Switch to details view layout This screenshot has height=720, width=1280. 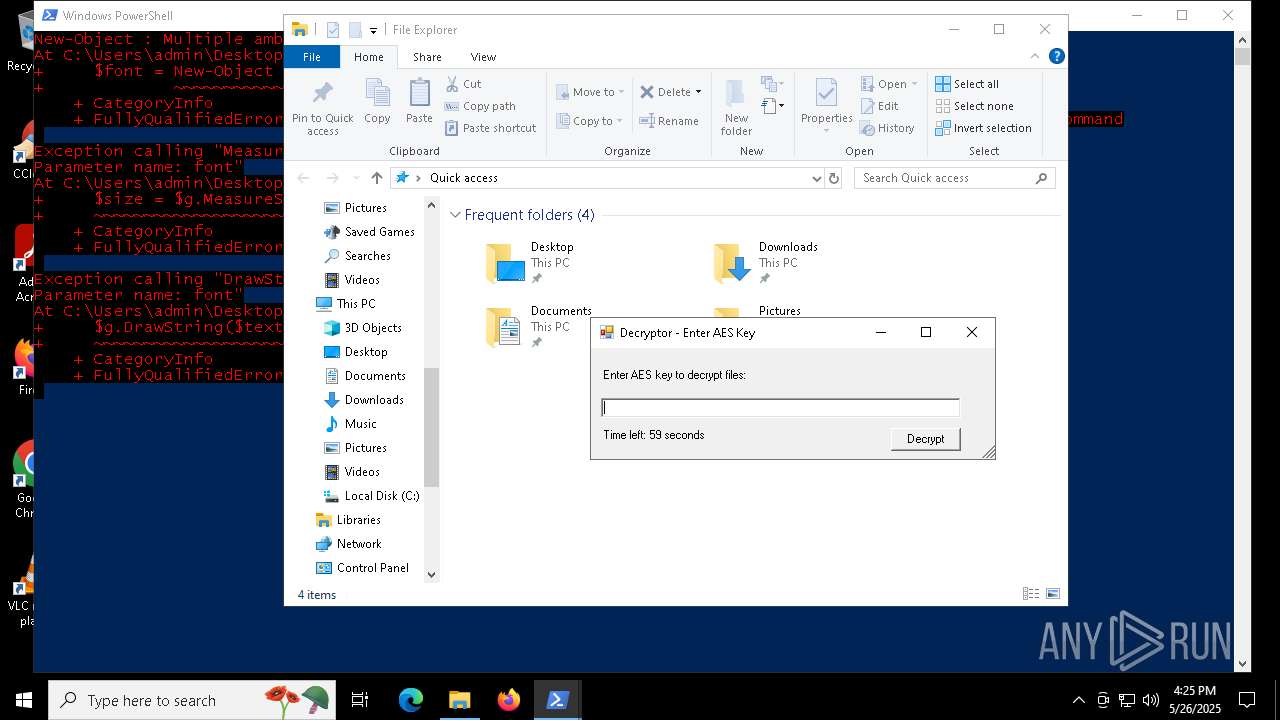click(1031, 594)
